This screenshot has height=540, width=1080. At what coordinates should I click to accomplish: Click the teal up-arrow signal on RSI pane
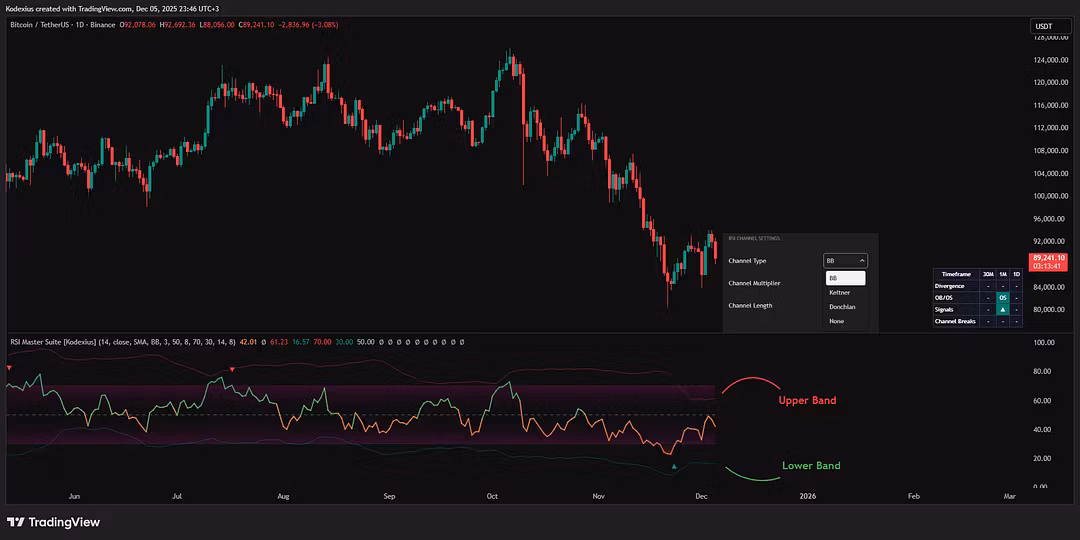pos(674,466)
